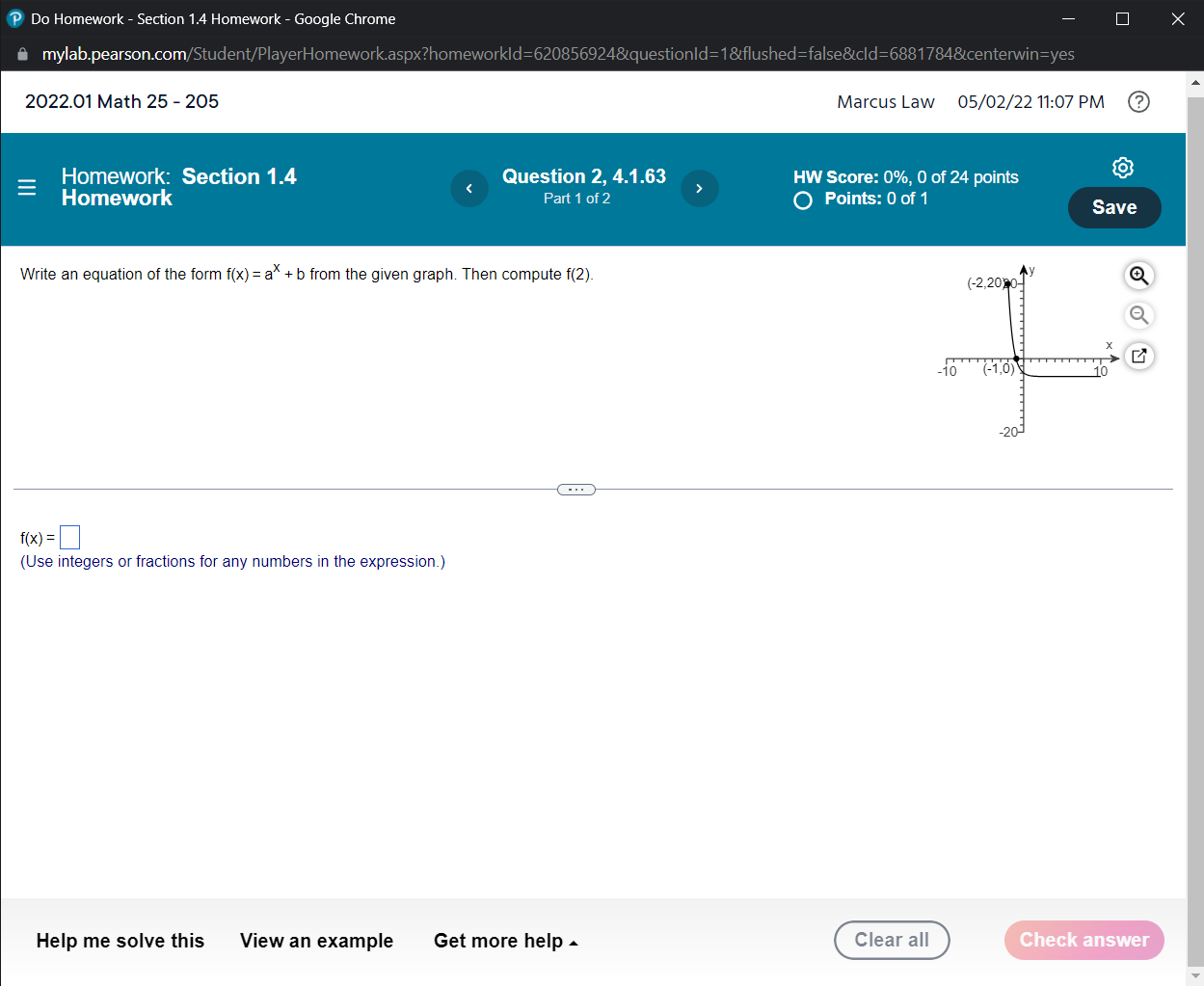Viewport: 1204px width, 986px height.
Task: Open Help me solve this
Action: pyautogui.click(x=120, y=940)
